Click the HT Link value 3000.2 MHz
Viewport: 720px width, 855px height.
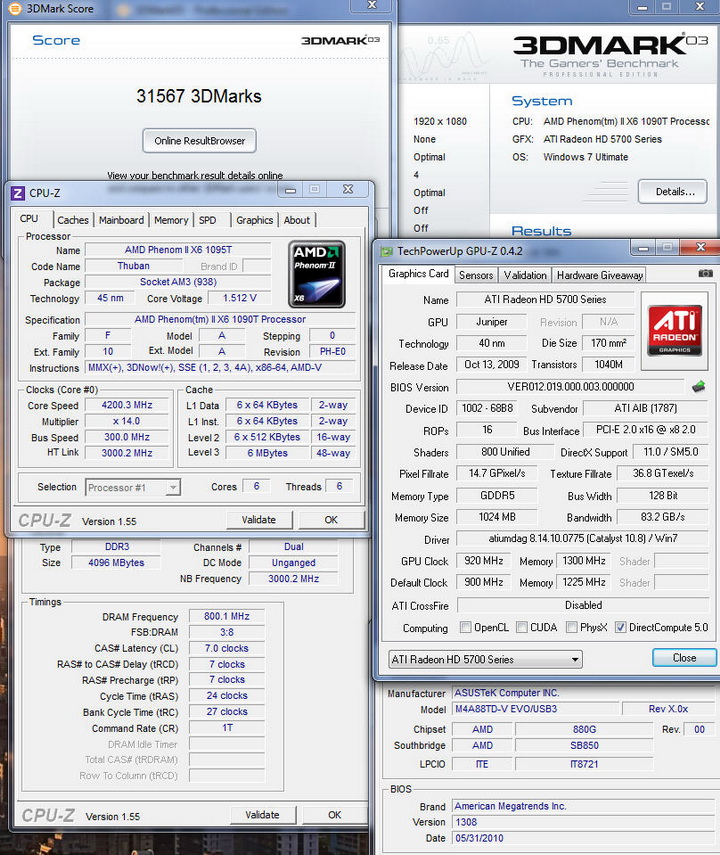pyautogui.click(x=127, y=453)
